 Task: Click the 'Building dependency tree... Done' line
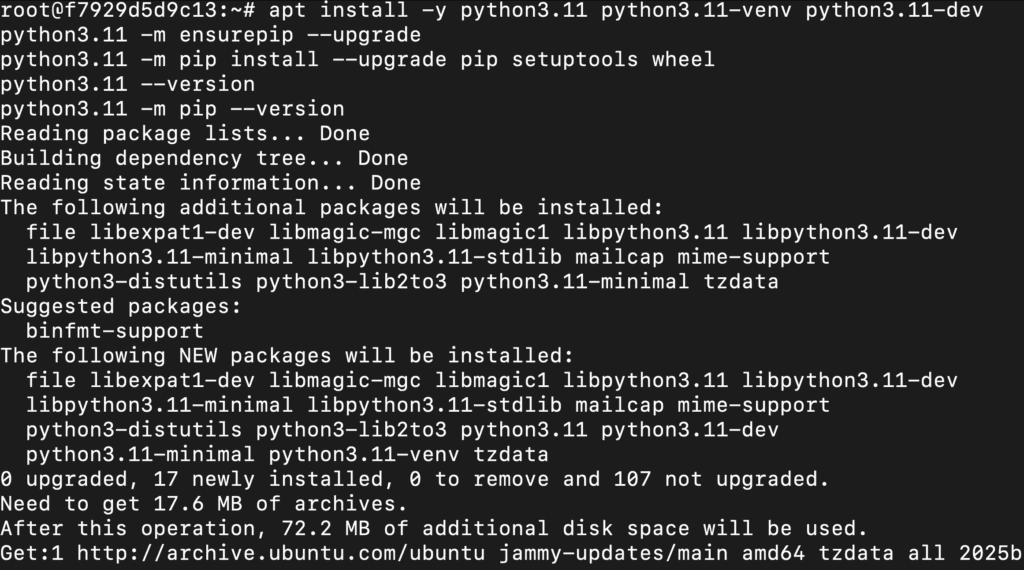click(204, 158)
